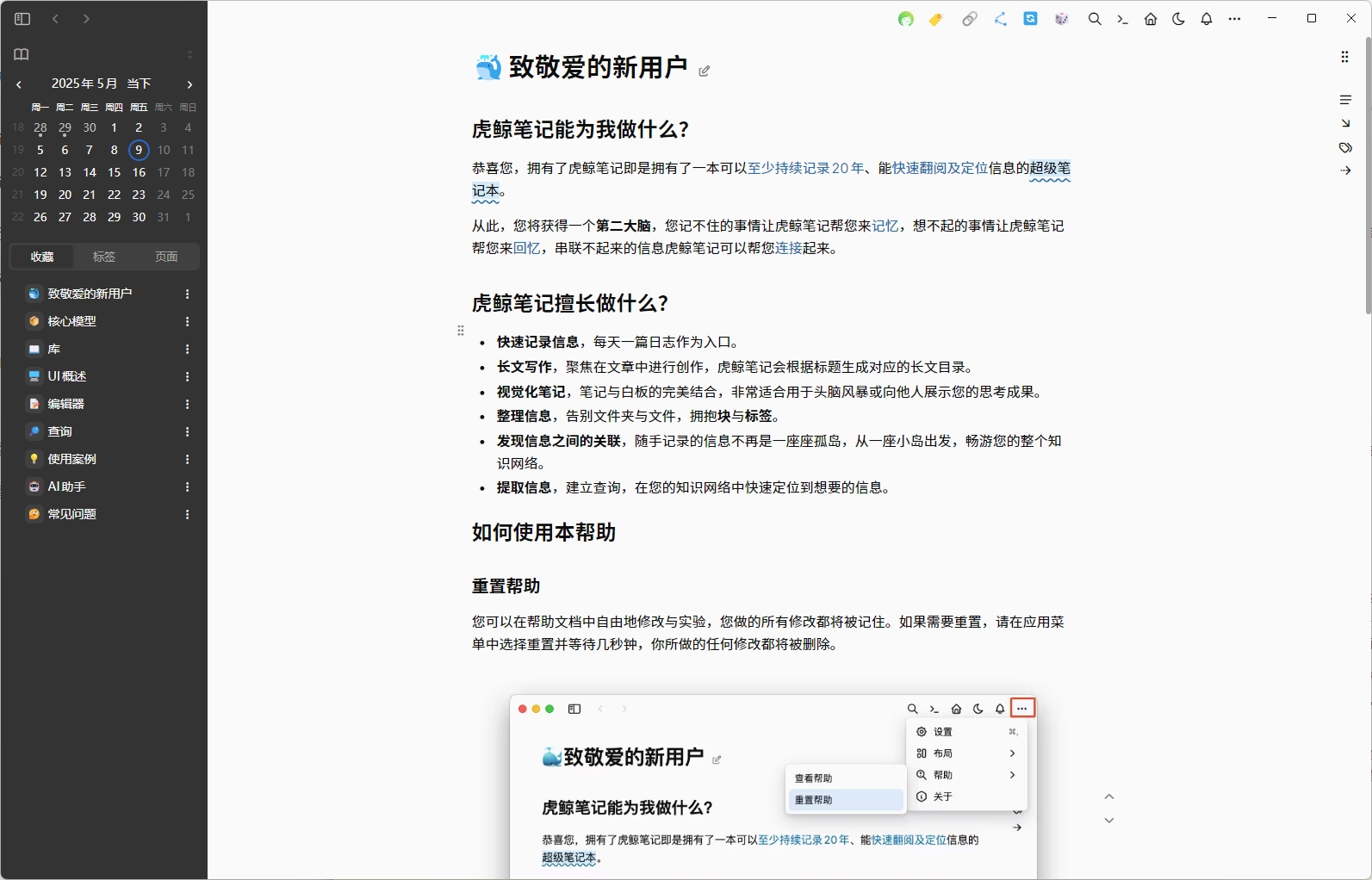Viewport: 1372px width, 880px height.
Task: Click 当下 to jump to today
Action: point(139,84)
